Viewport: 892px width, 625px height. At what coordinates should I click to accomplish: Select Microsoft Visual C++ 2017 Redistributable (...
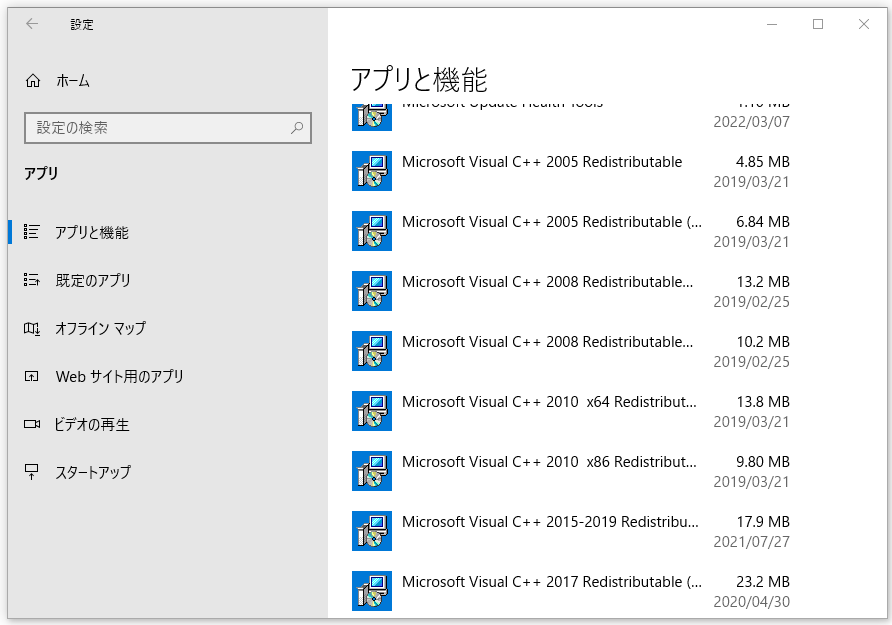coord(571,591)
